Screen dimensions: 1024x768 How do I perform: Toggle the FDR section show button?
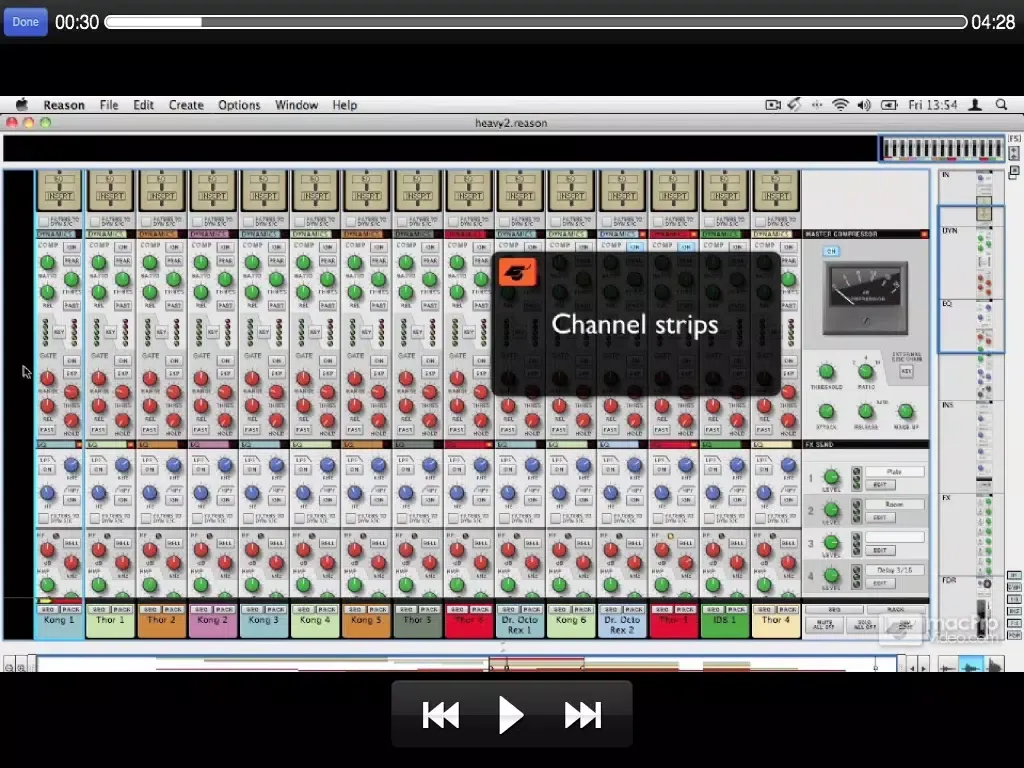[x=1014, y=634]
